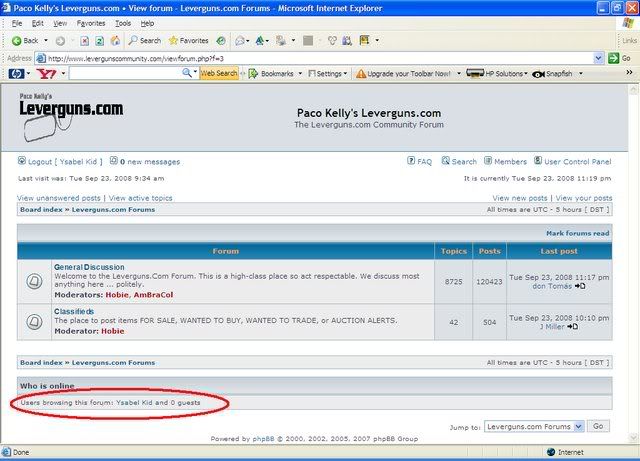This screenshot has height=461, width=640.
Task: Open the Edit menu
Action: (38, 23)
